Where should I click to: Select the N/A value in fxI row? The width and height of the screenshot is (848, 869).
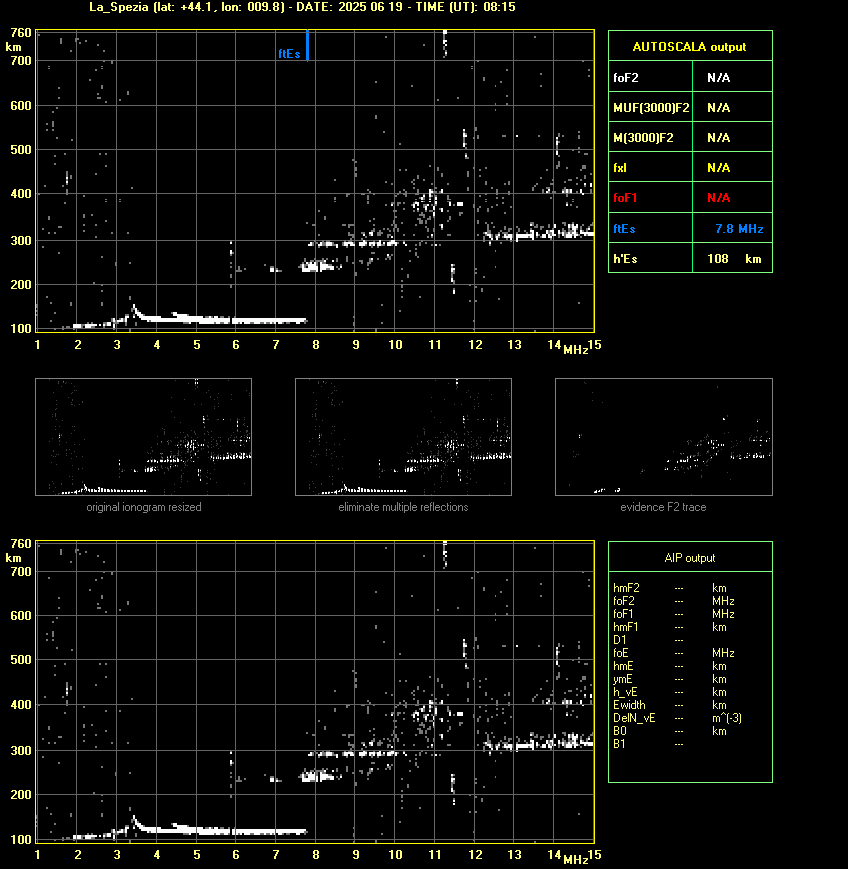click(718, 167)
